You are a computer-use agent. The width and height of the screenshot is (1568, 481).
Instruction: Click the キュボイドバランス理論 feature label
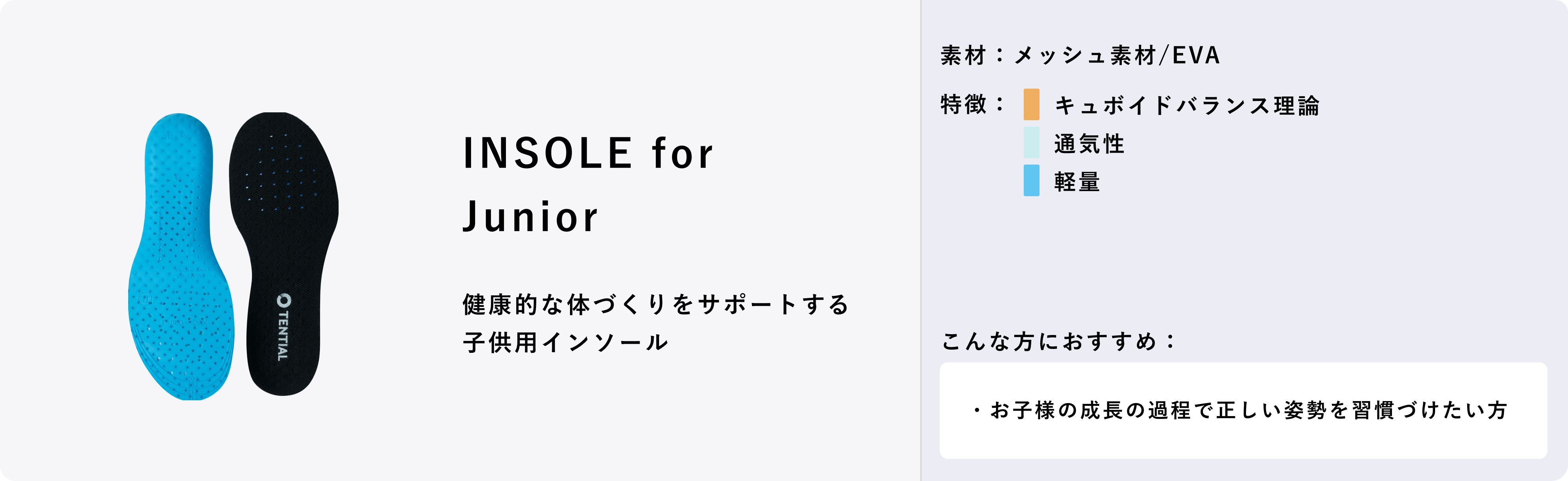tap(1186, 105)
